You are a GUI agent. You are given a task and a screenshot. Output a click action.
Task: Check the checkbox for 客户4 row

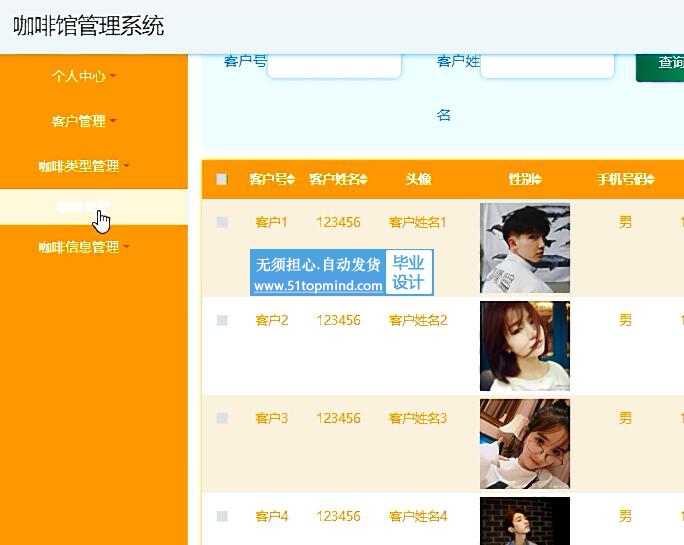click(x=222, y=516)
